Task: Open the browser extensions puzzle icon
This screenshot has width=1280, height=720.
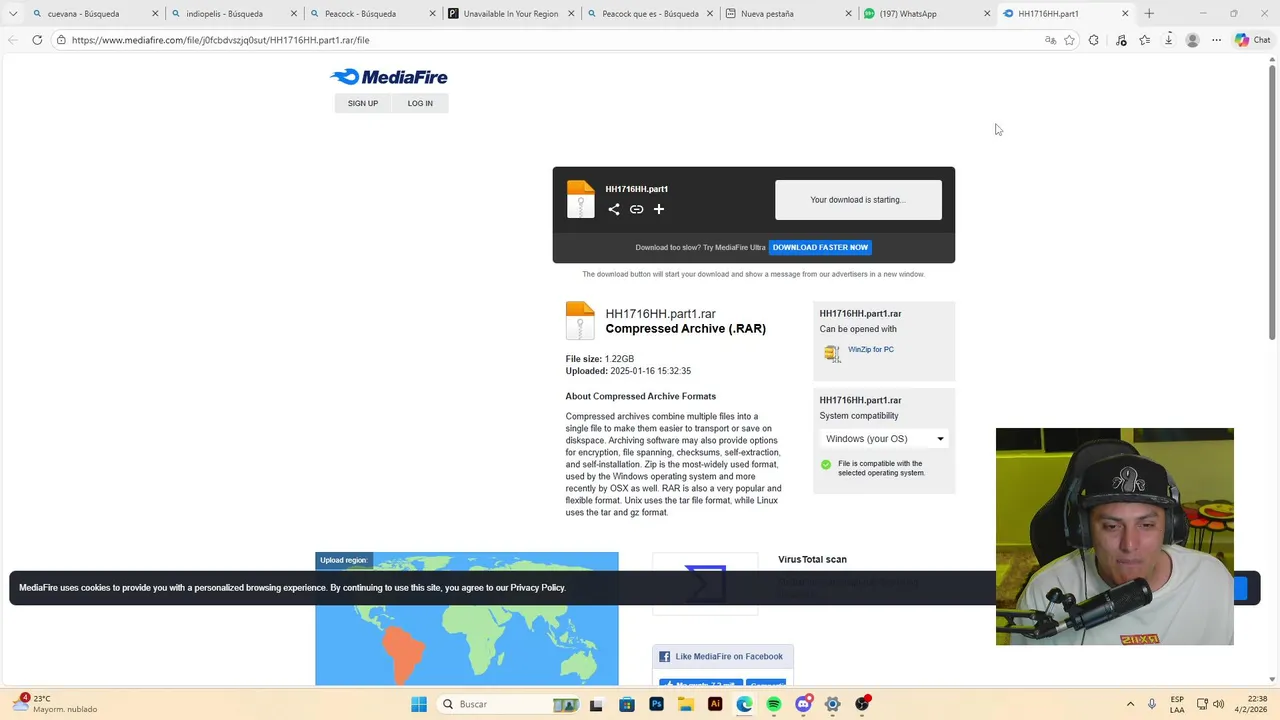Action: coord(1093,40)
